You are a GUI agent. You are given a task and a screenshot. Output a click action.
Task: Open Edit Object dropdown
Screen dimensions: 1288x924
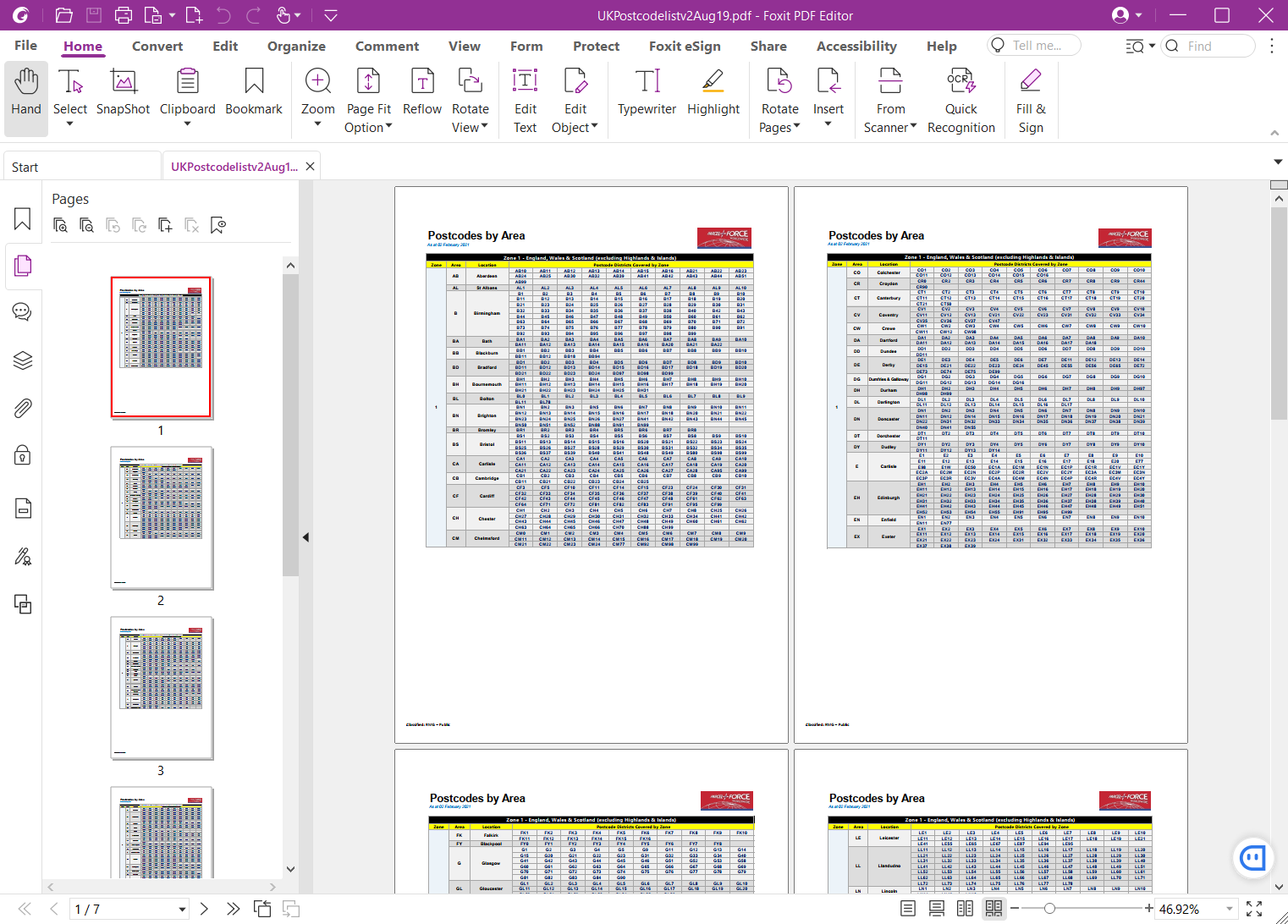[x=594, y=127]
